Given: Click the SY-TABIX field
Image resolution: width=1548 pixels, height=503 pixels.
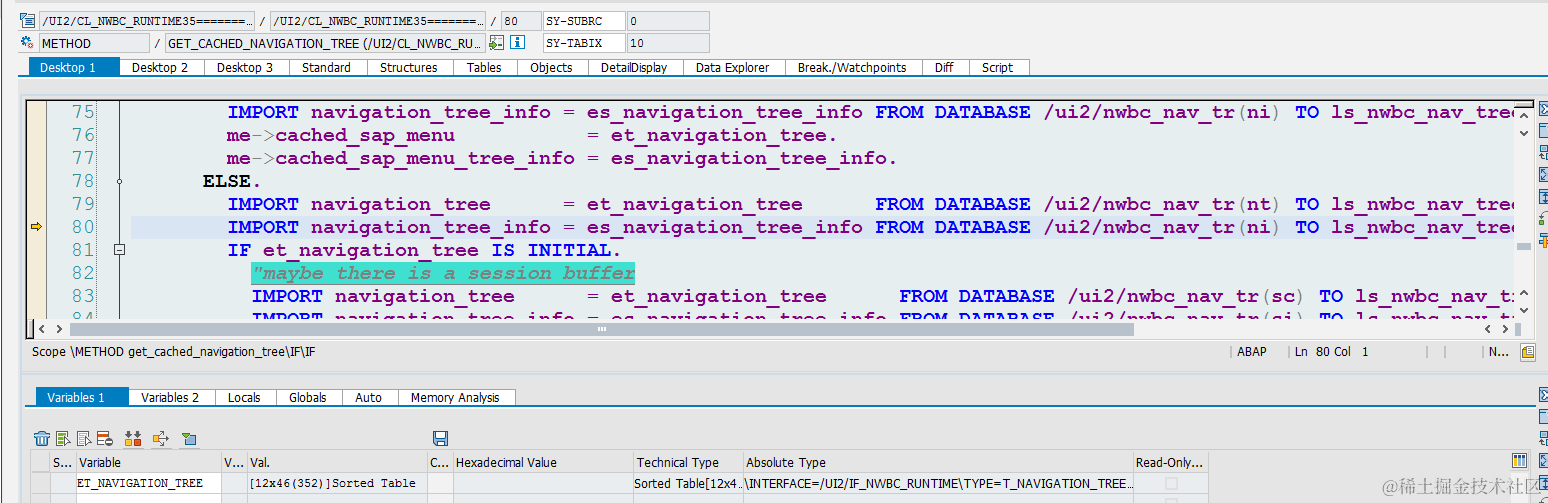Looking at the screenshot, I should click(584, 43).
